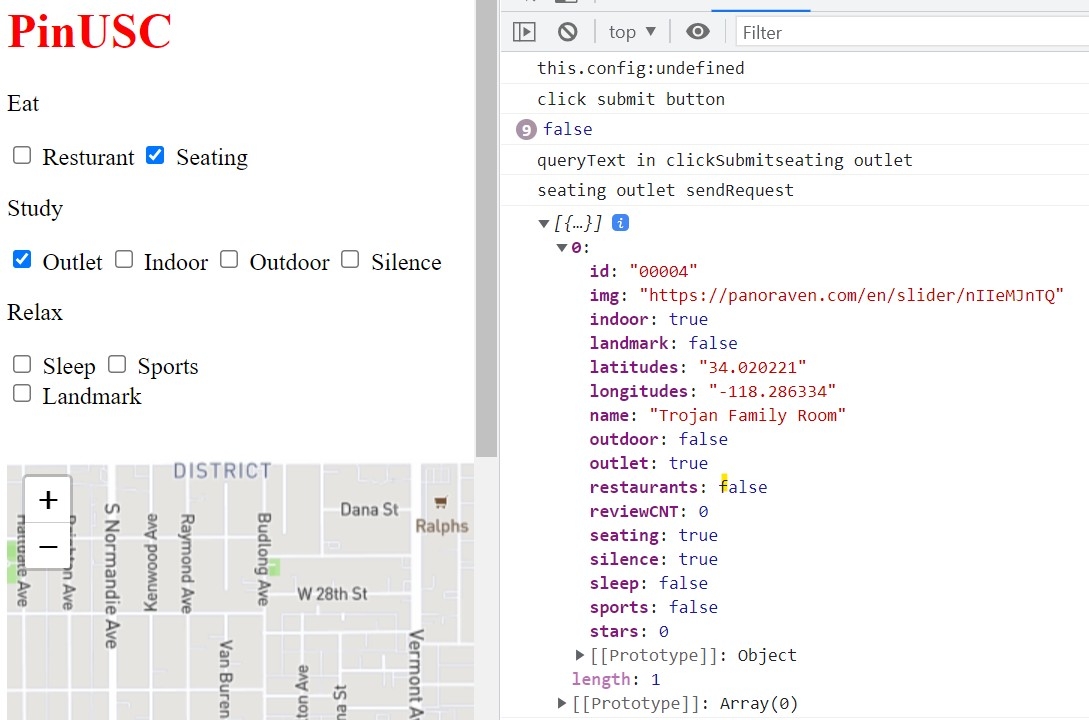Click the queryText in clickSubmit log line
The image size is (1089, 720).
(724, 160)
